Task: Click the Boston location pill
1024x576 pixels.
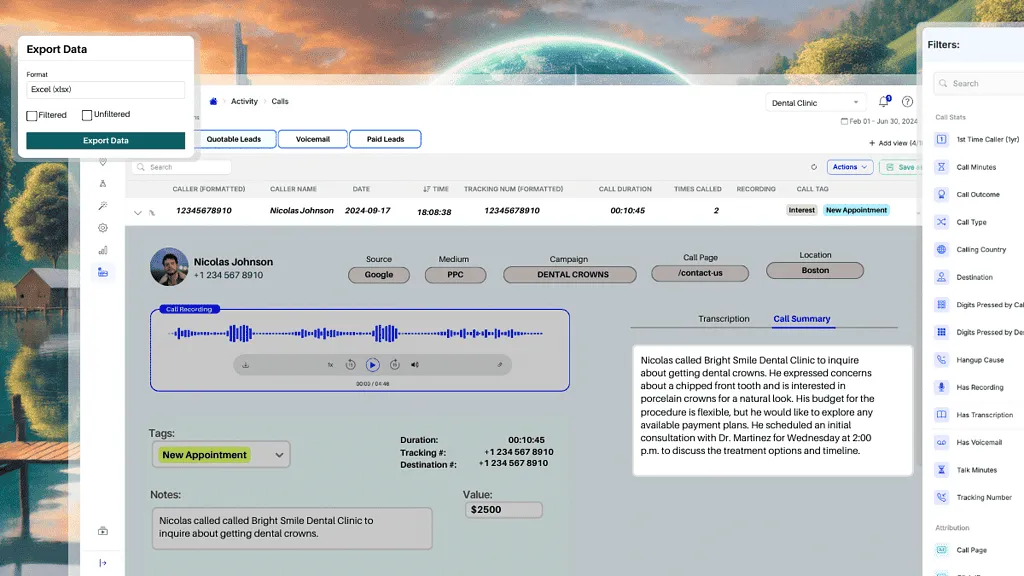Action: tap(815, 270)
